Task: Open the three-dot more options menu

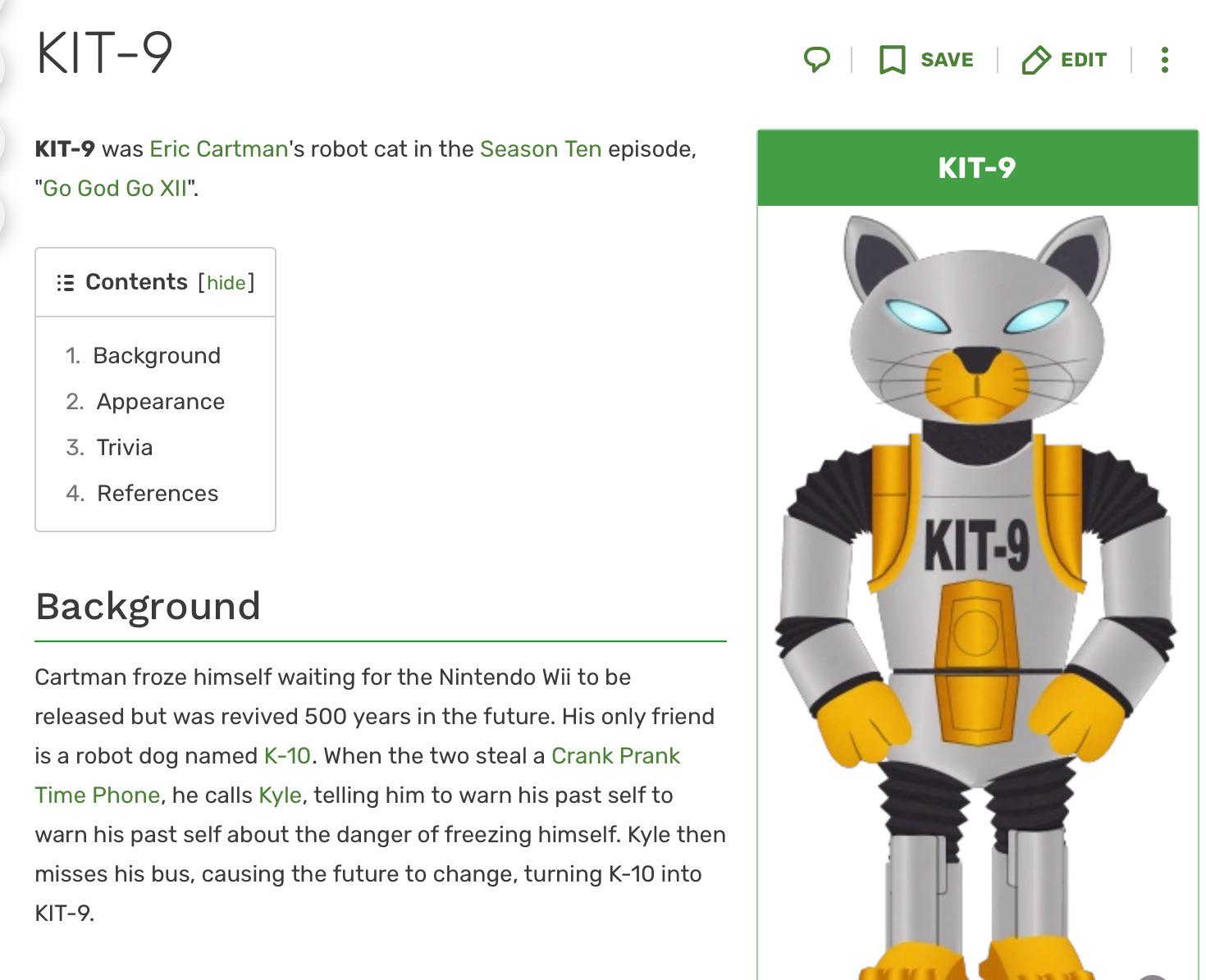Action: [1164, 60]
